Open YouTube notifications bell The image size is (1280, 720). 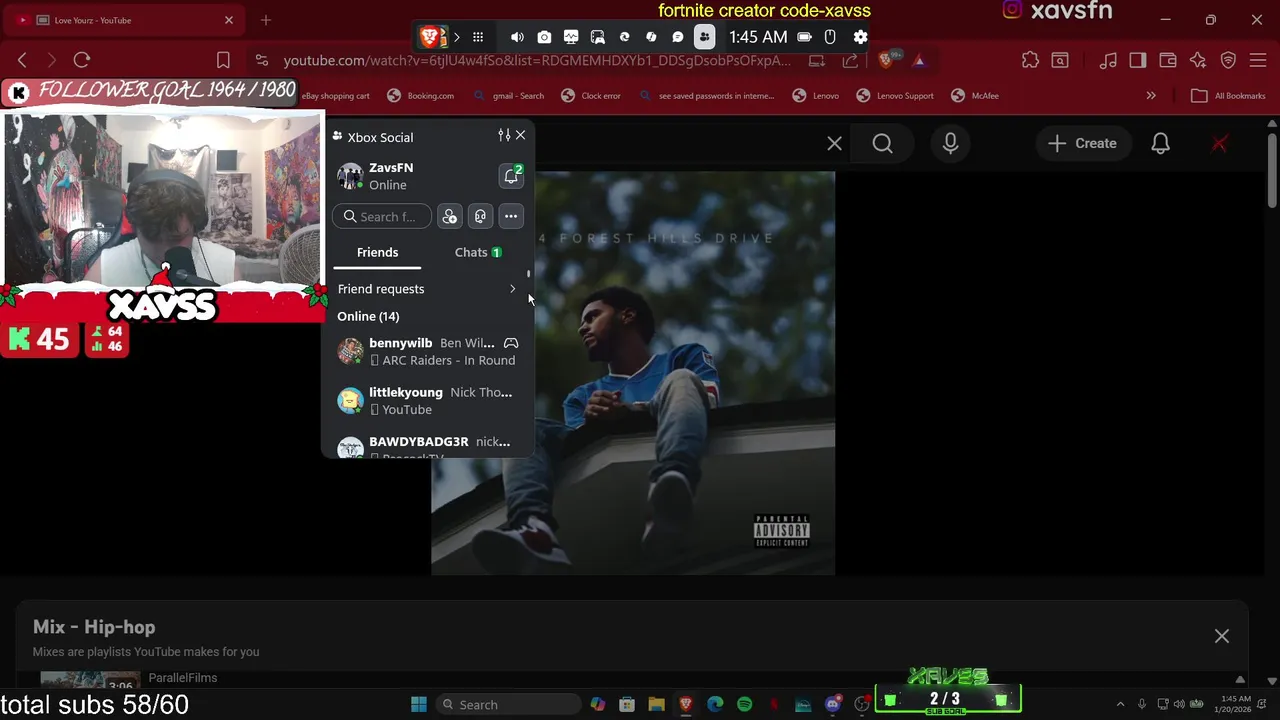pos(1160,144)
